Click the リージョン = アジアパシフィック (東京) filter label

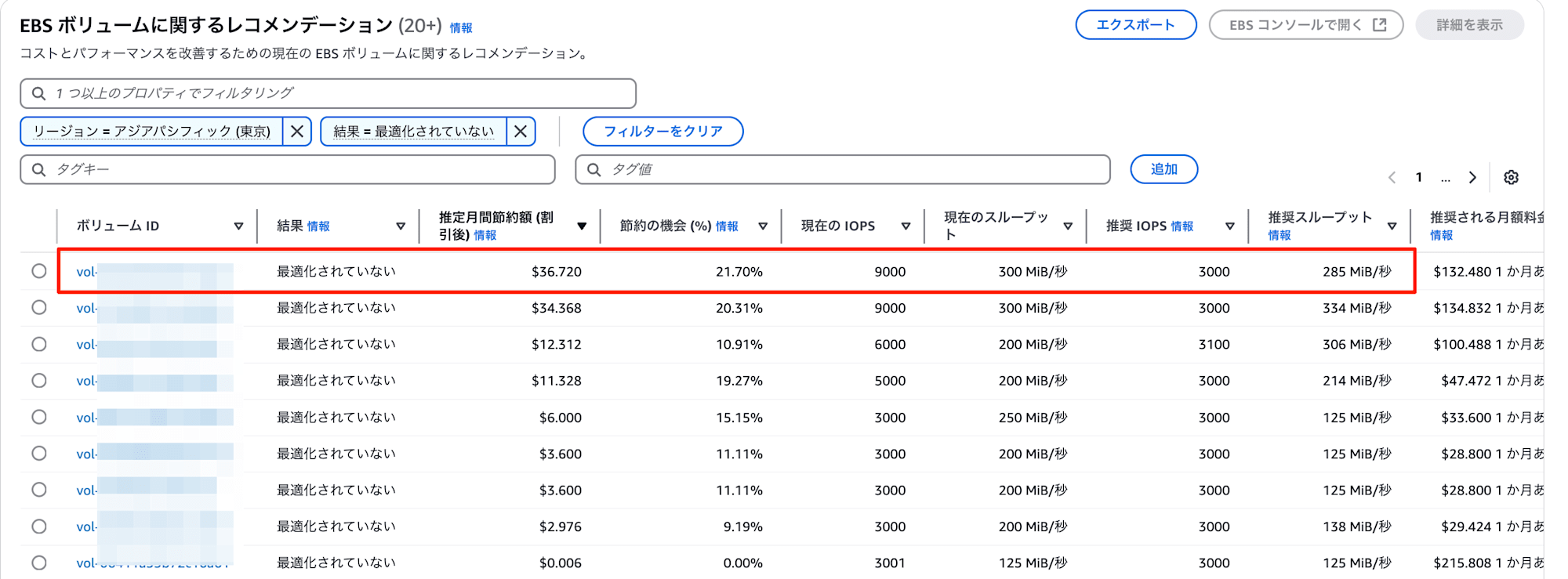pos(152,132)
